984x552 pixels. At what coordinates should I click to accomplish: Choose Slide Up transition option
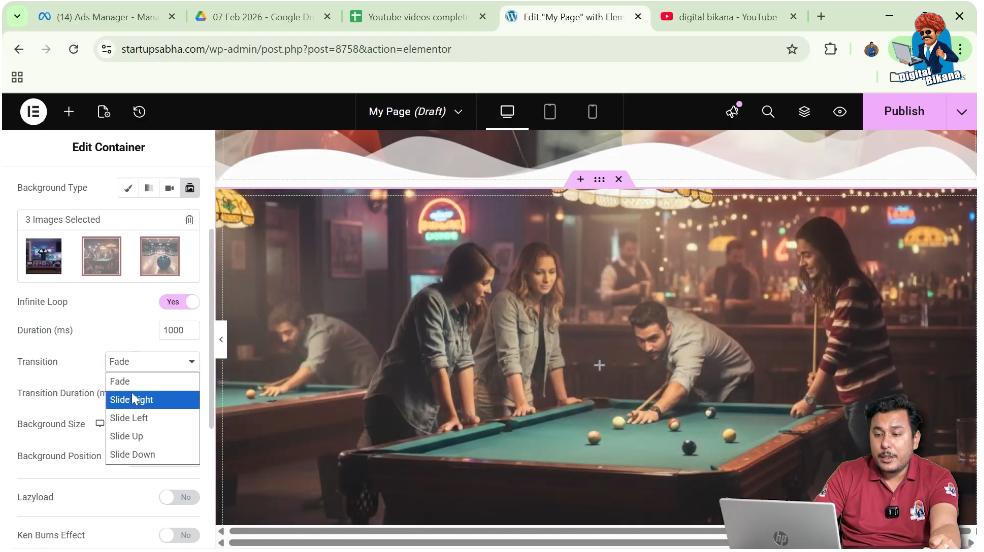152,436
